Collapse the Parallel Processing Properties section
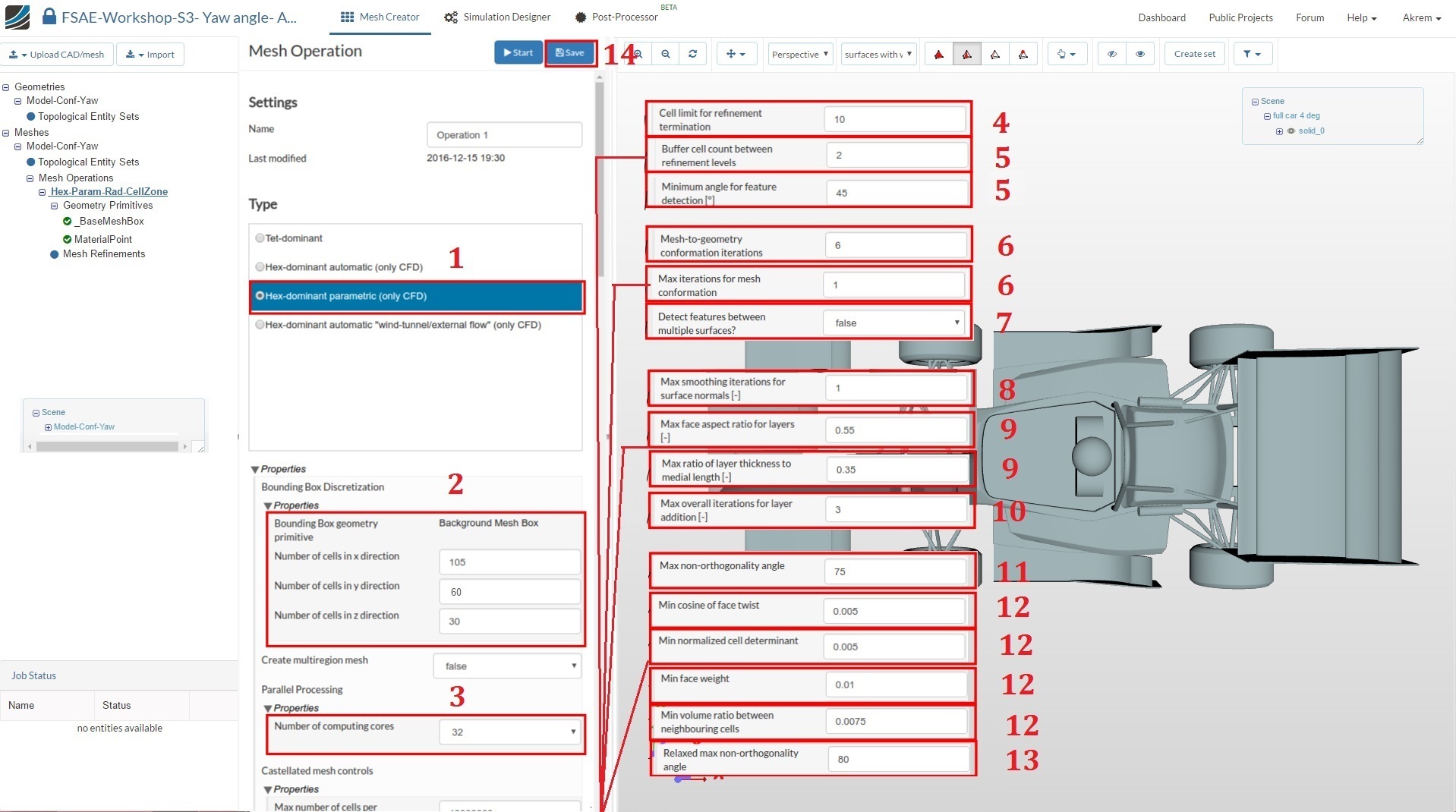Image resolution: width=1456 pixels, height=812 pixels. tap(267, 709)
